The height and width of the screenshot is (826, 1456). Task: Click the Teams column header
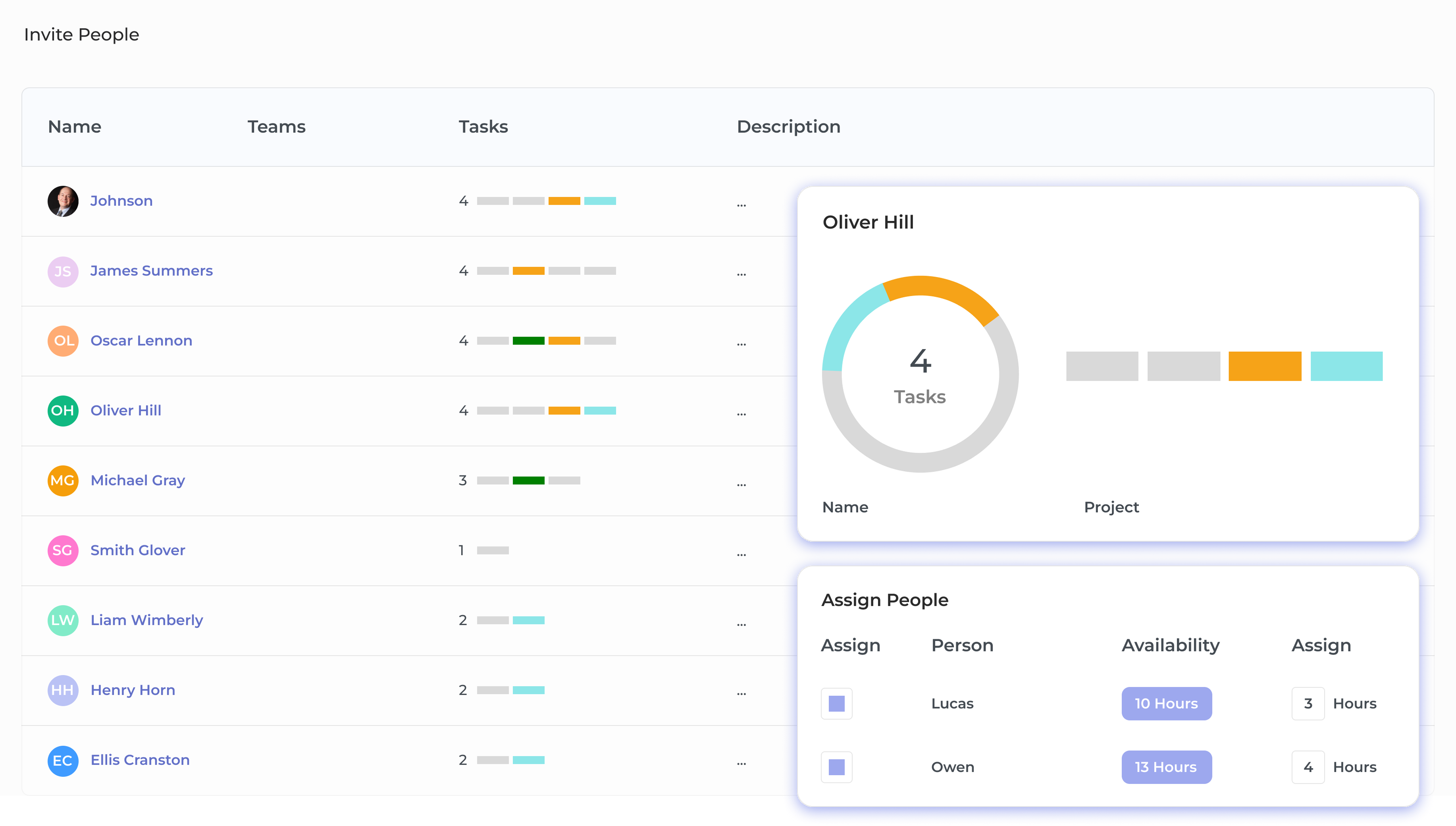[276, 127]
